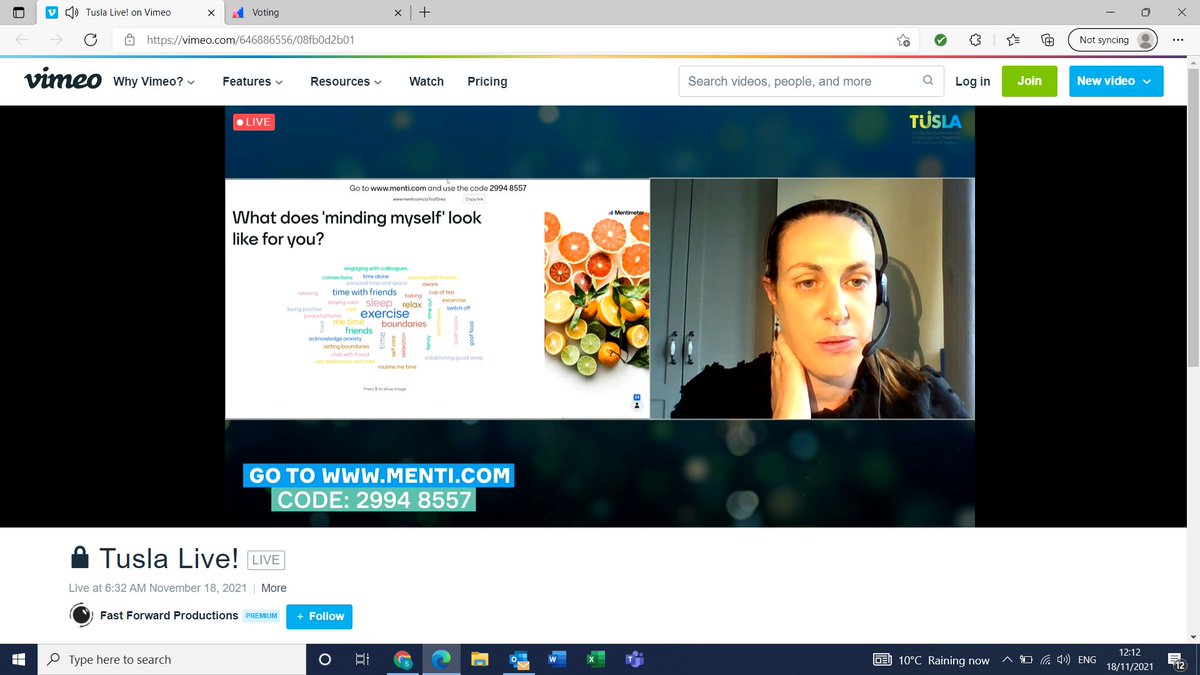Click the tab actions icon at top-left

(x=17, y=13)
